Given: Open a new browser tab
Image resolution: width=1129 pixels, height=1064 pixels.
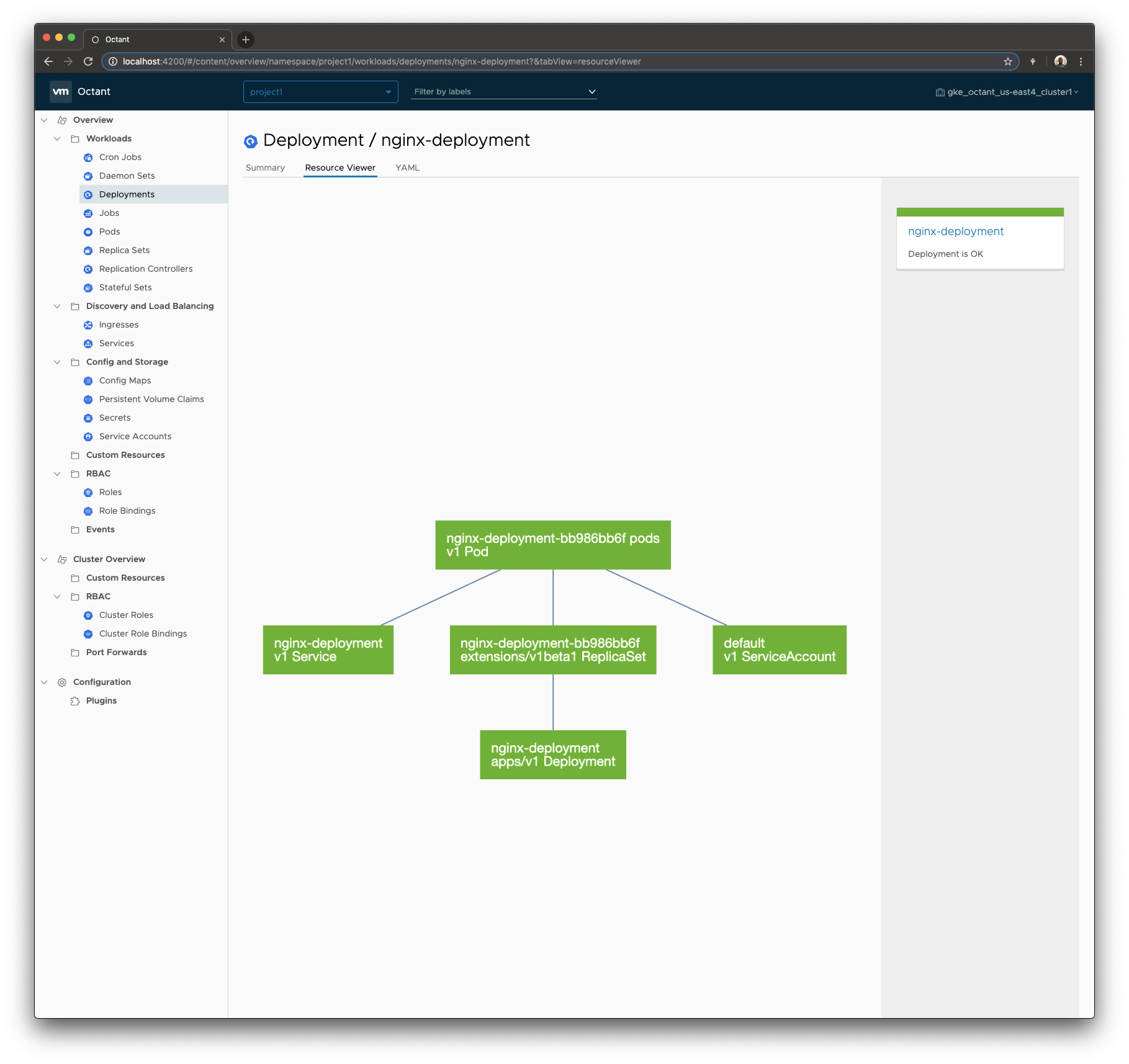Looking at the screenshot, I should coord(246,40).
